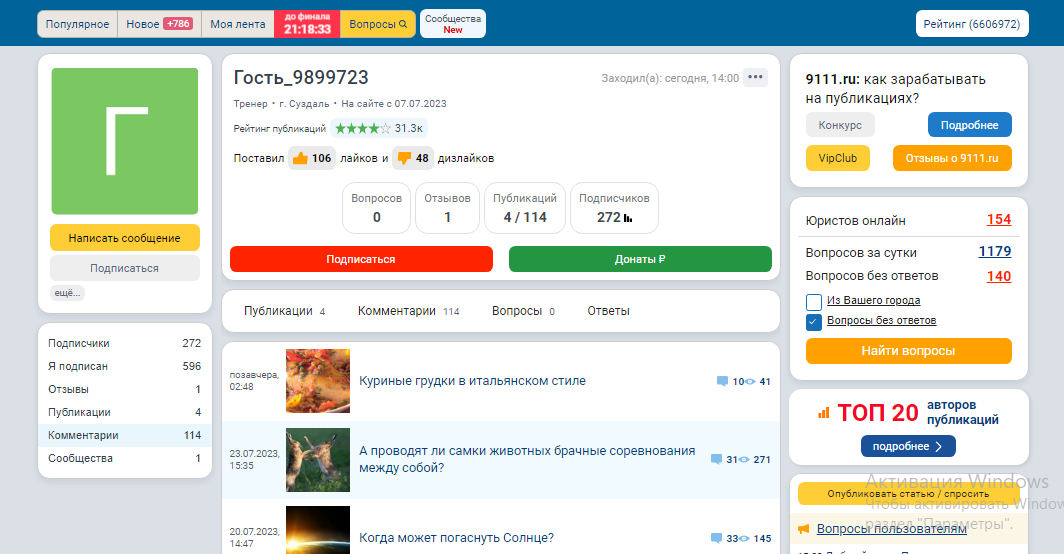This screenshot has height=554, width=1064.
Task: Click the thumbs-up likes icon
Action: coord(300,158)
